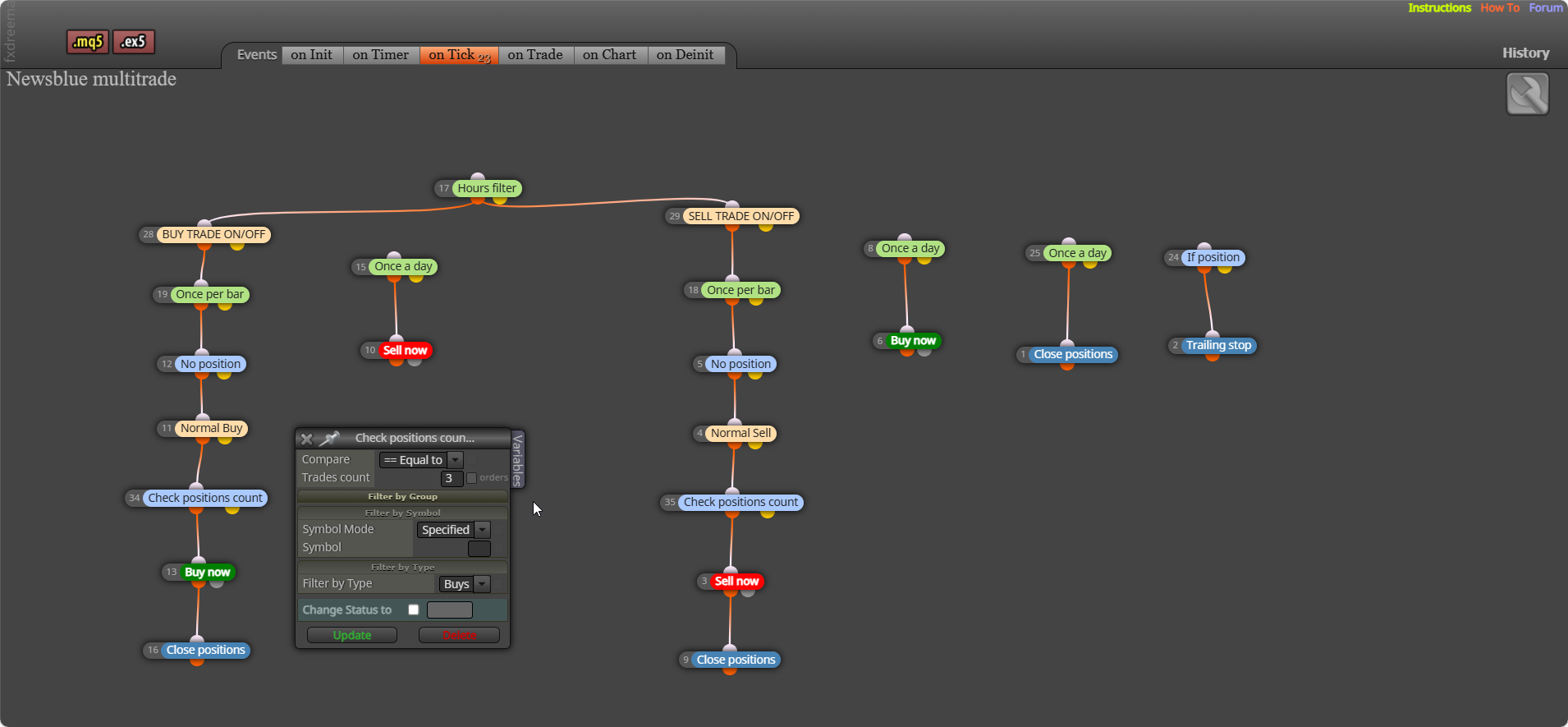Screen dimensions: 1568x727
Task: Export project as .mq5 file
Action: [x=88, y=42]
